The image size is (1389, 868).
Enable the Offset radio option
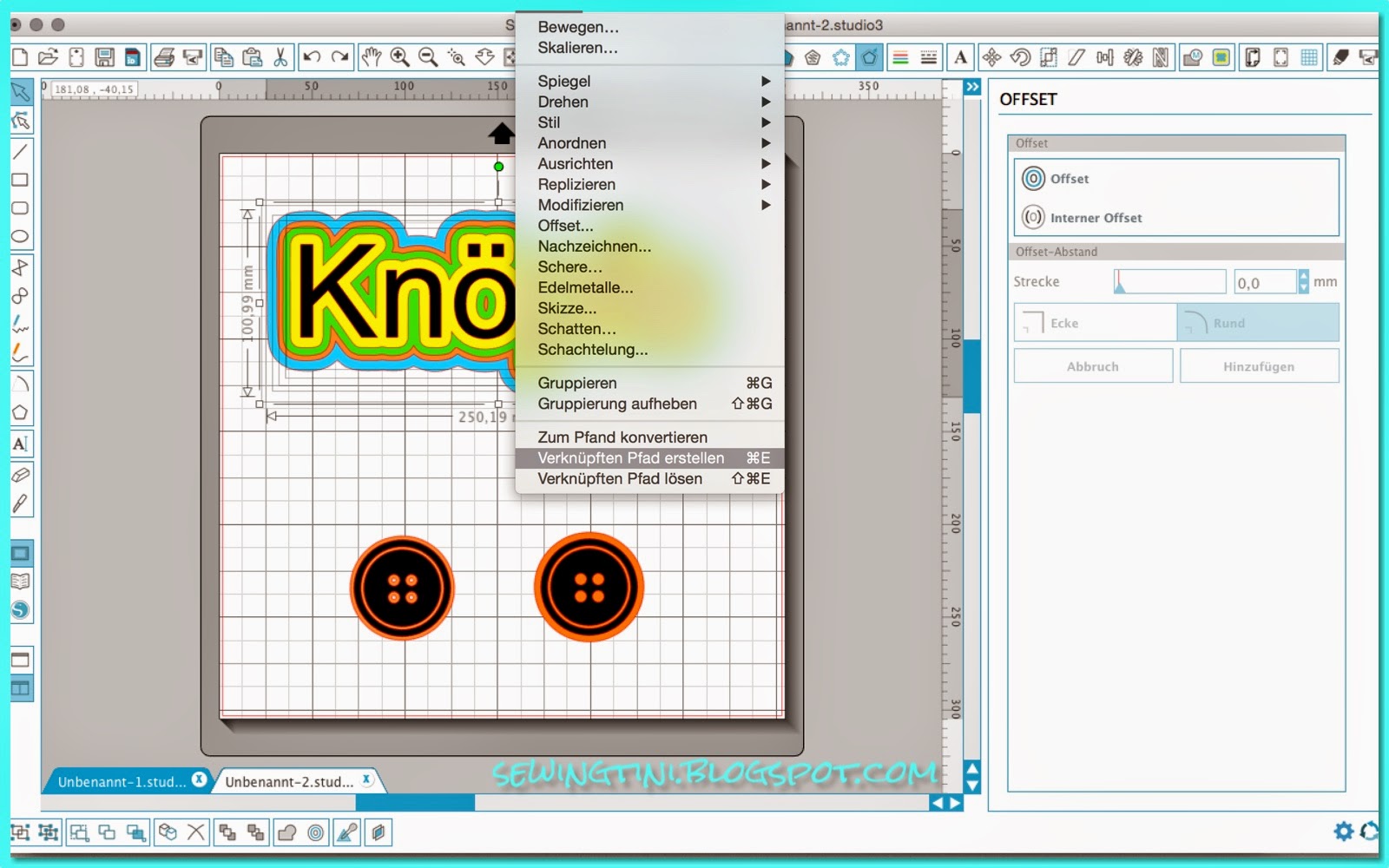pyautogui.click(x=1033, y=179)
